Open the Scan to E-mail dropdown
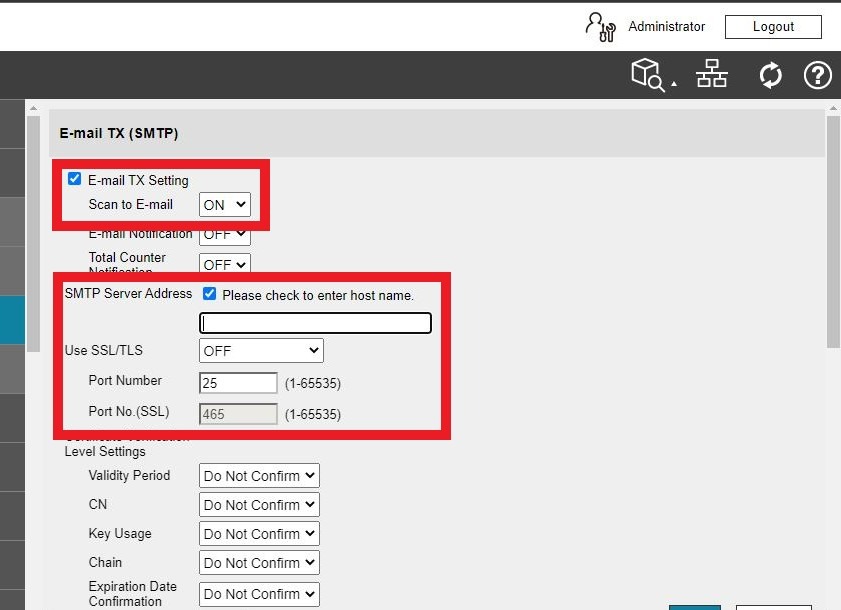841x610 pixels. 224,204
